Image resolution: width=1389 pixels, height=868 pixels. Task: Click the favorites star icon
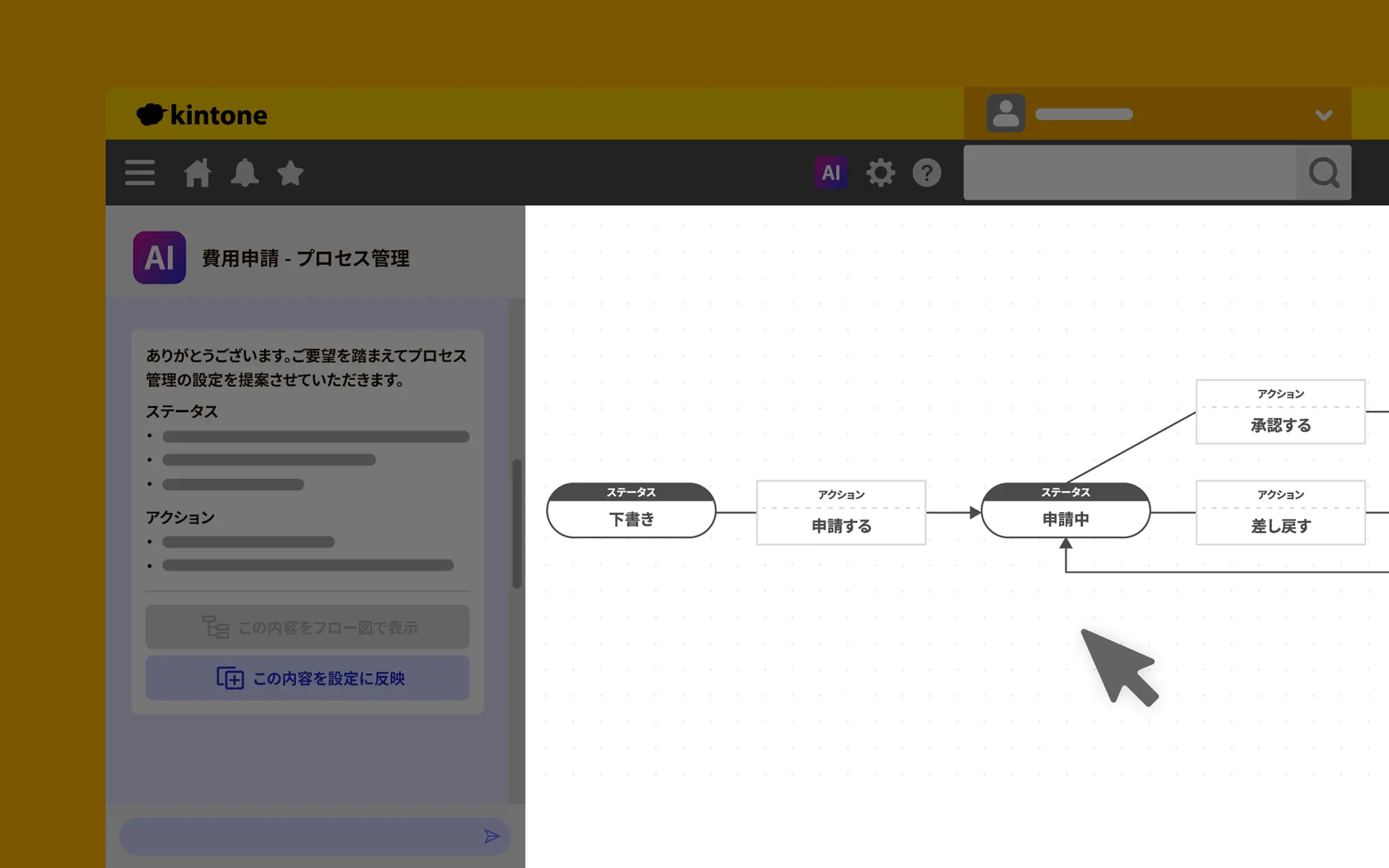[290, 172]
